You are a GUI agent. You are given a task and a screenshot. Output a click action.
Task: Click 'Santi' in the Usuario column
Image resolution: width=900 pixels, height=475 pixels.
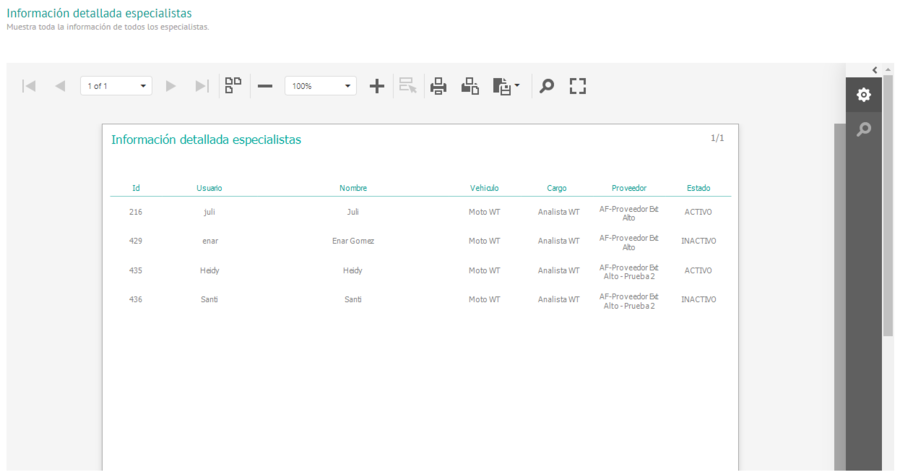click(x=209, y=299)
